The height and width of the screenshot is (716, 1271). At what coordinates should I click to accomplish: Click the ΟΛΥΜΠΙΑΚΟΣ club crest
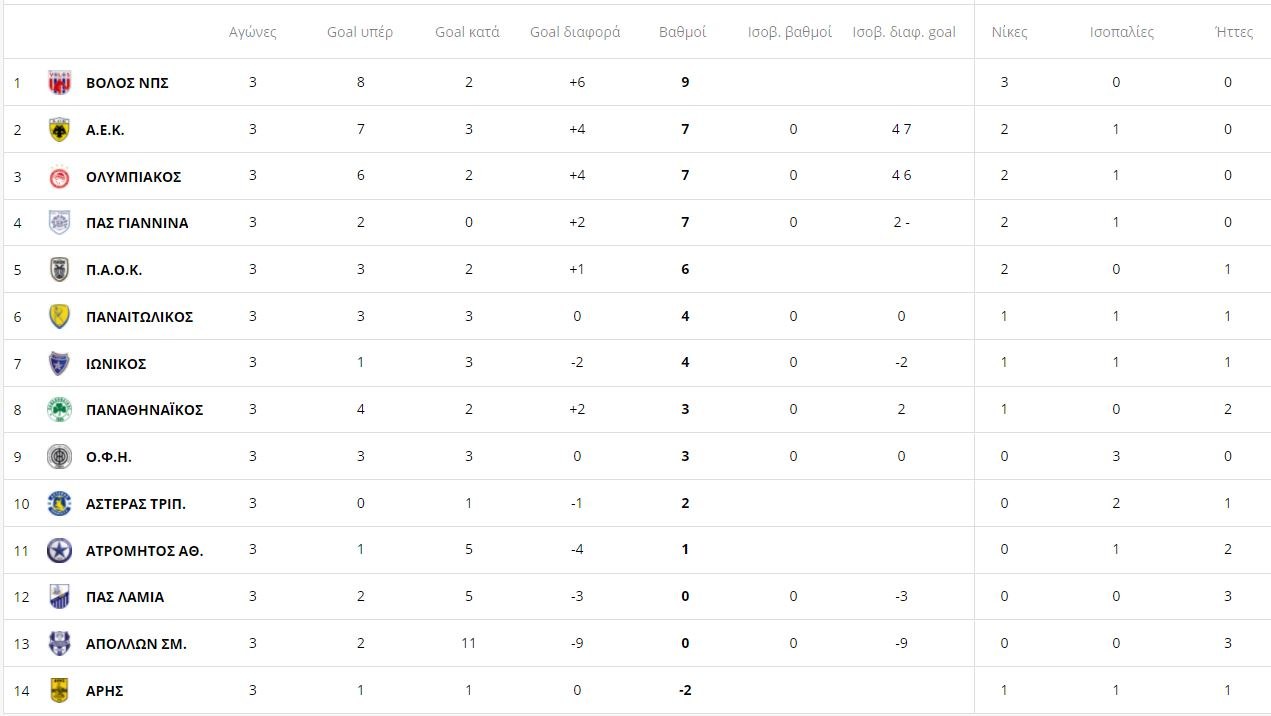pos(59,177)
